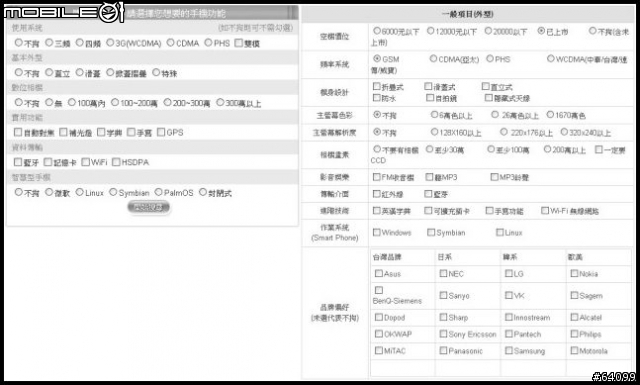Tick the 紅外線 checkbox
Image resolution: width=640 pixels, height=385 pixels.
coord(377,194)
